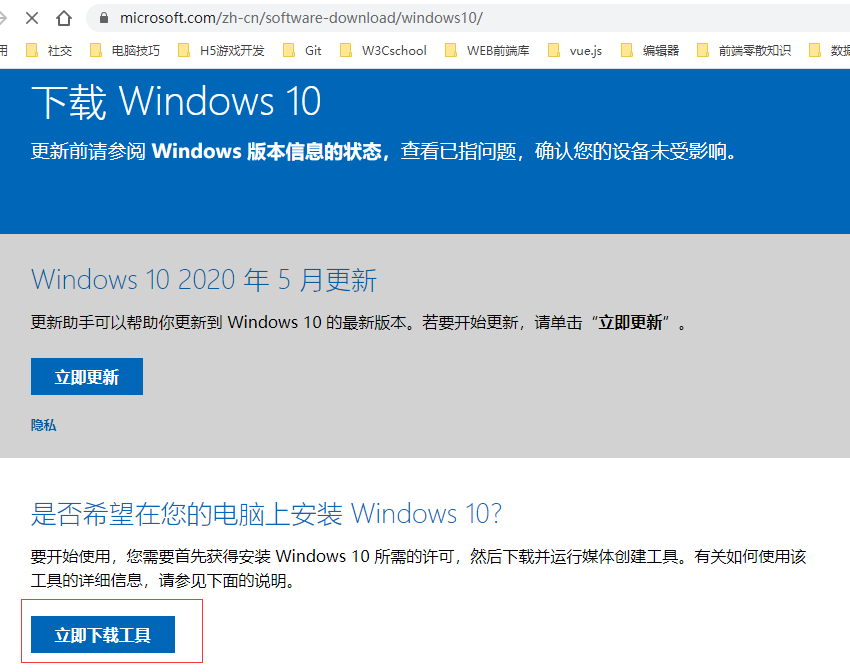Follow Windows 版本信息的状态 link
The image size is (850, 672).
pyautogui.click(x=266, y=151)
